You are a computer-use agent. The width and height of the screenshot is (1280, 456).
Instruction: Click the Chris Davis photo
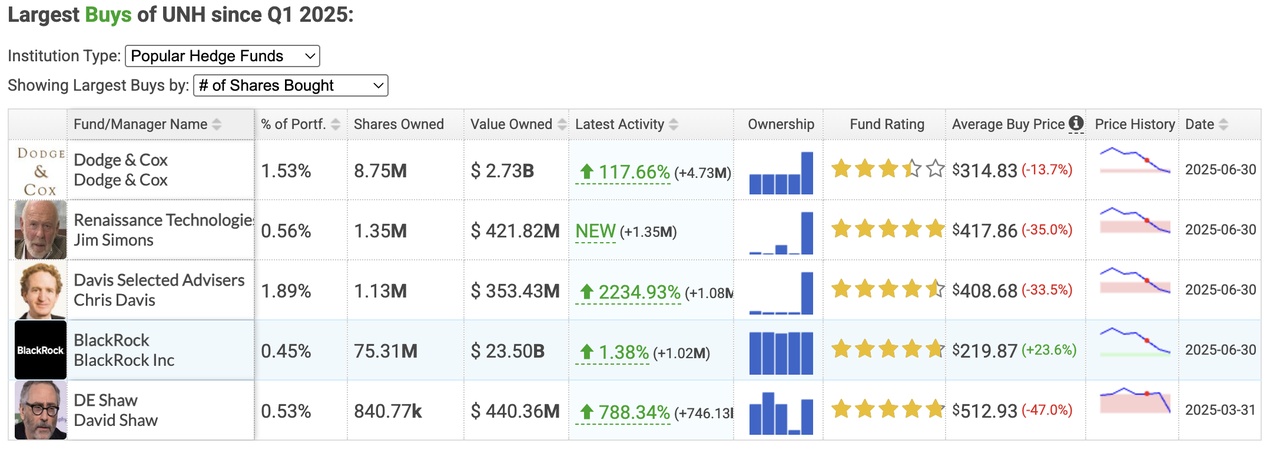point(40,290)
